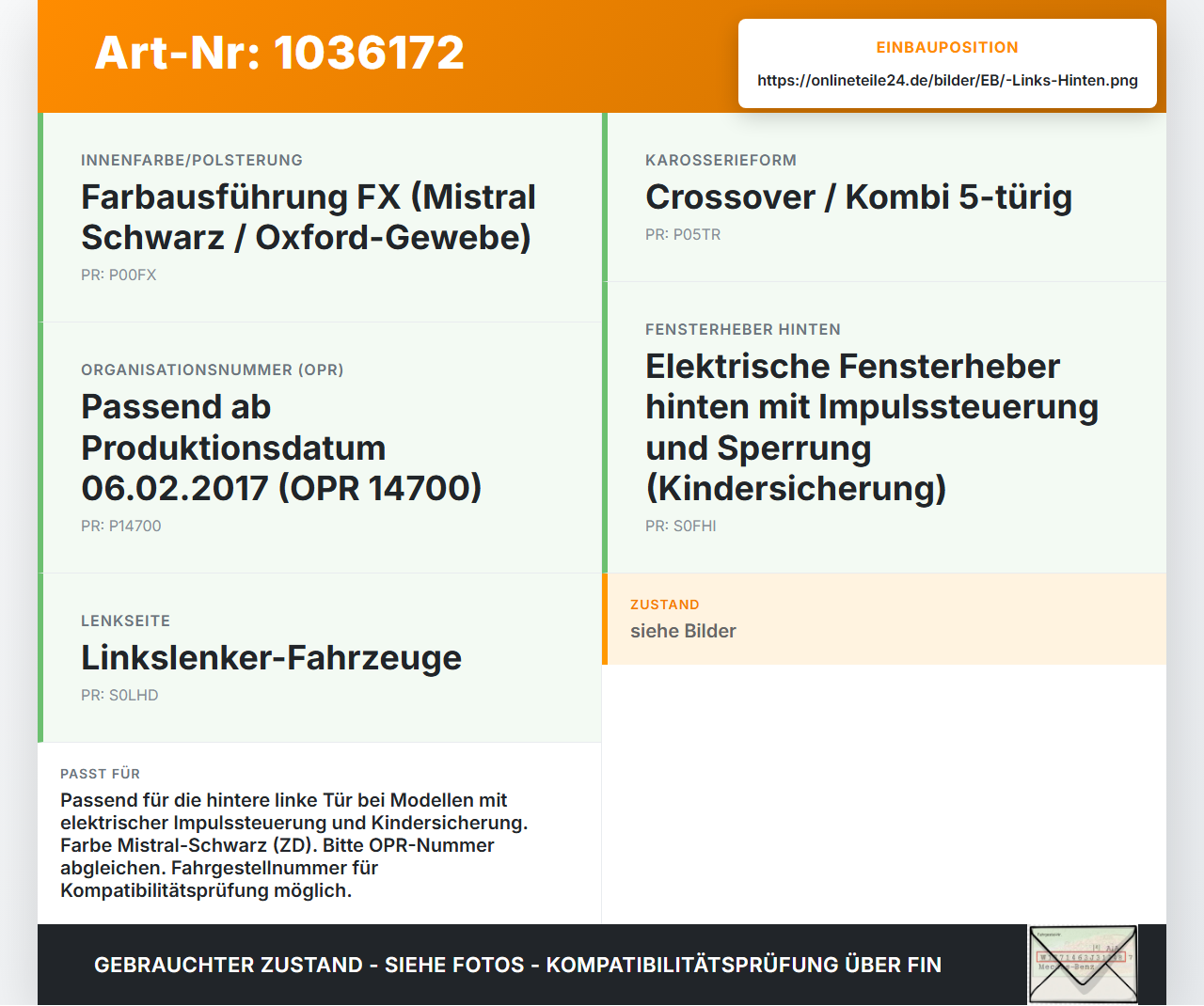The width and height of the screenshot is (1204, 1006).
Task: Select Crossover / Kombi 5-türig value
Action: pyautogui.click(x=859, y=197)
